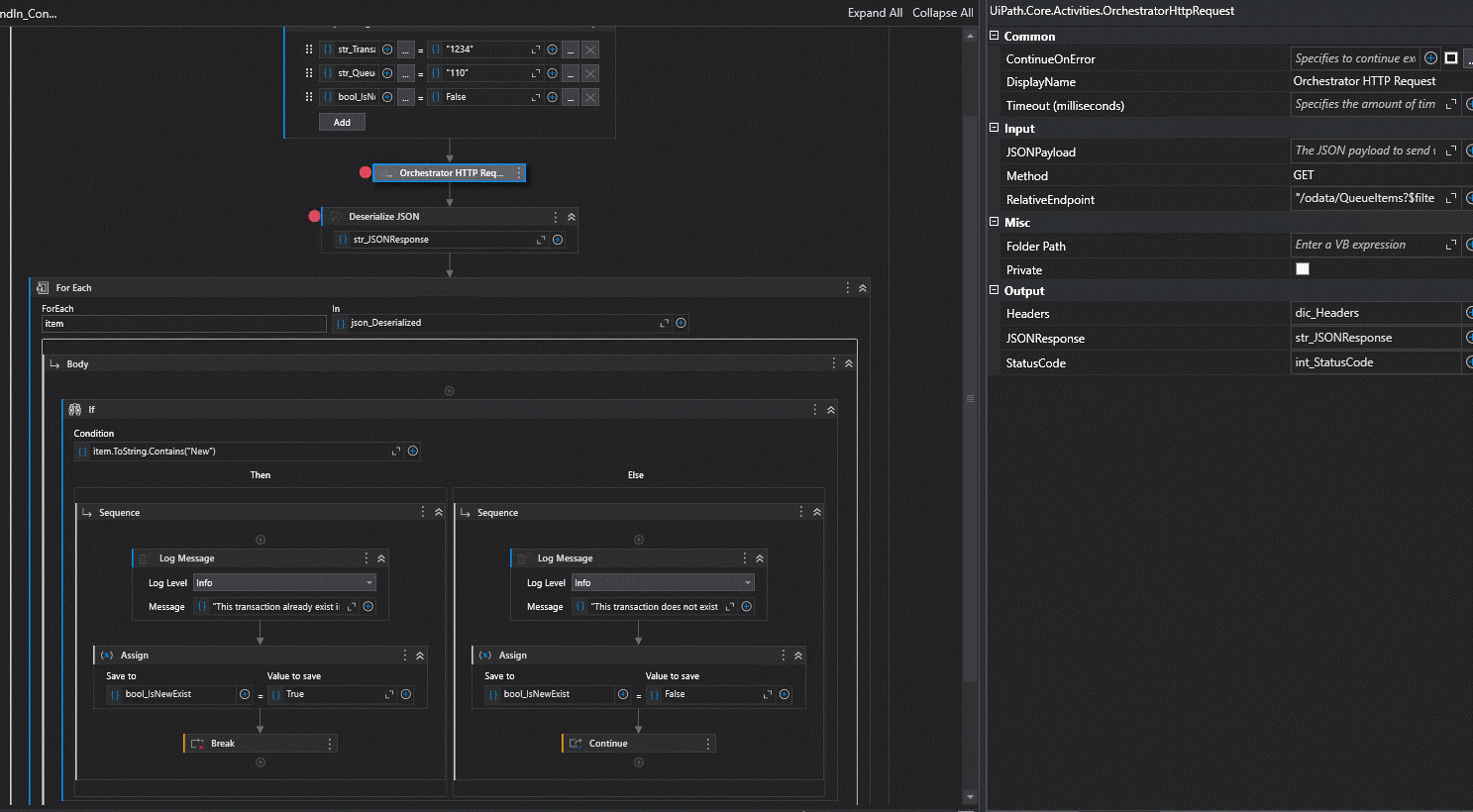Click the info icon next to the If condition

coord(413,451)
